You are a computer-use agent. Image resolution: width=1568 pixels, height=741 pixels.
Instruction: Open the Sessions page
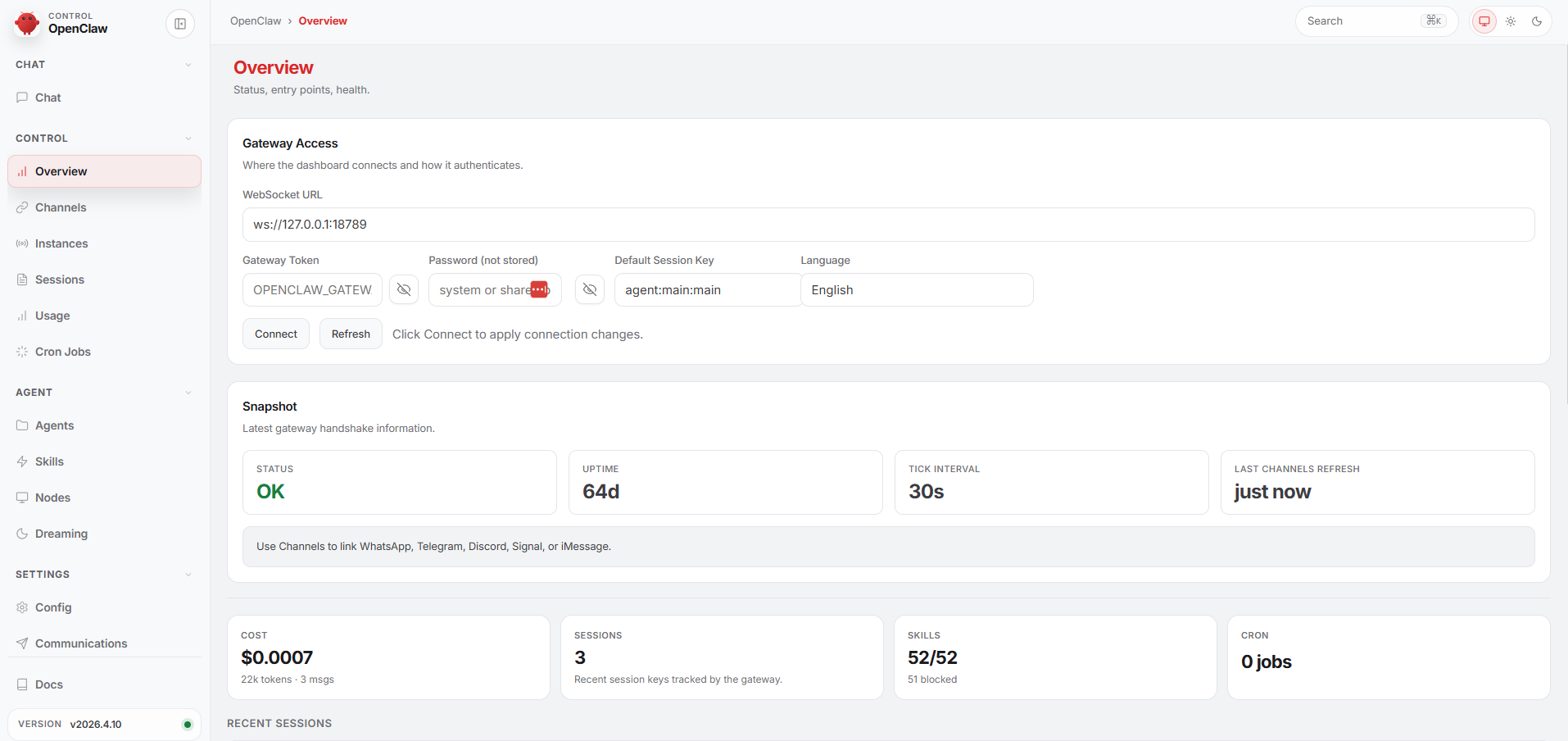[x=104, y=280]
